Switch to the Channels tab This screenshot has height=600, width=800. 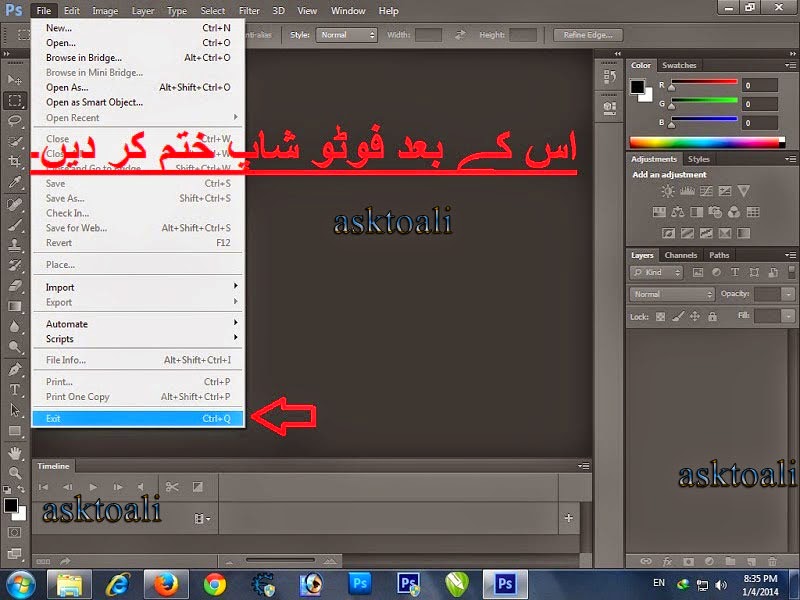(681, 255)
